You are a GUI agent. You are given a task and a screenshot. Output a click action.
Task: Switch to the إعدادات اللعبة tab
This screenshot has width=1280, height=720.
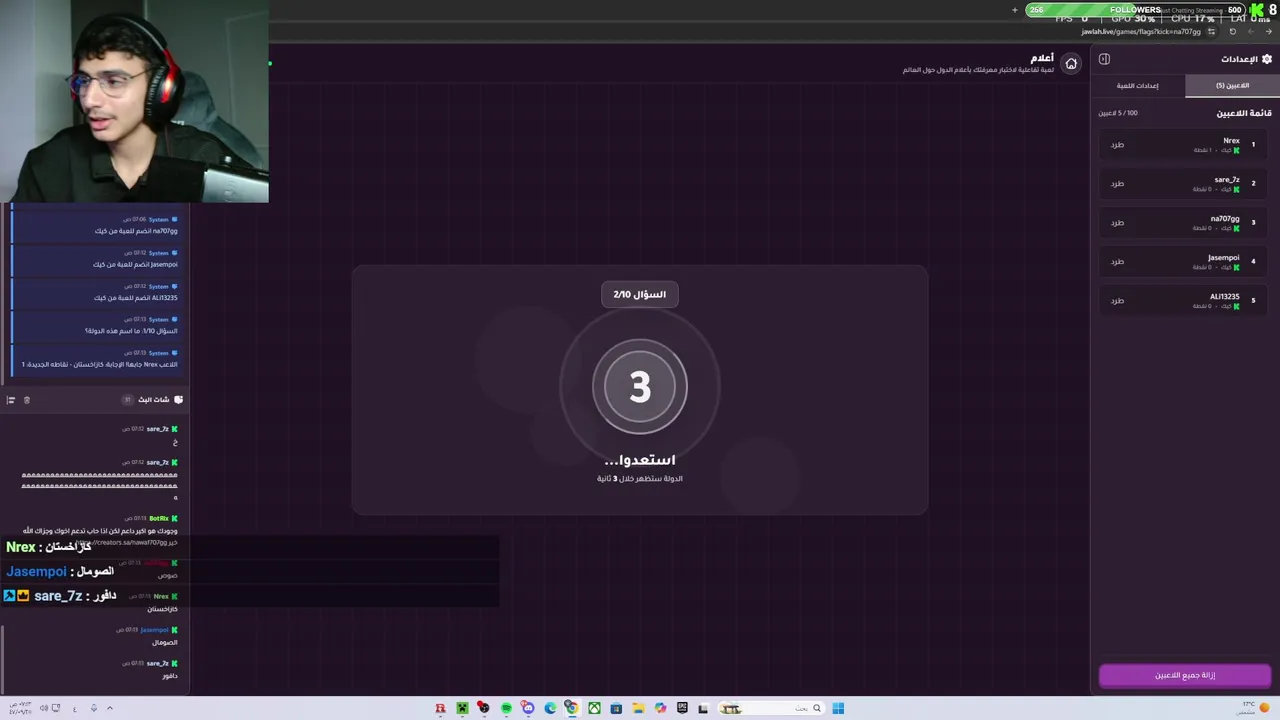1138,86
